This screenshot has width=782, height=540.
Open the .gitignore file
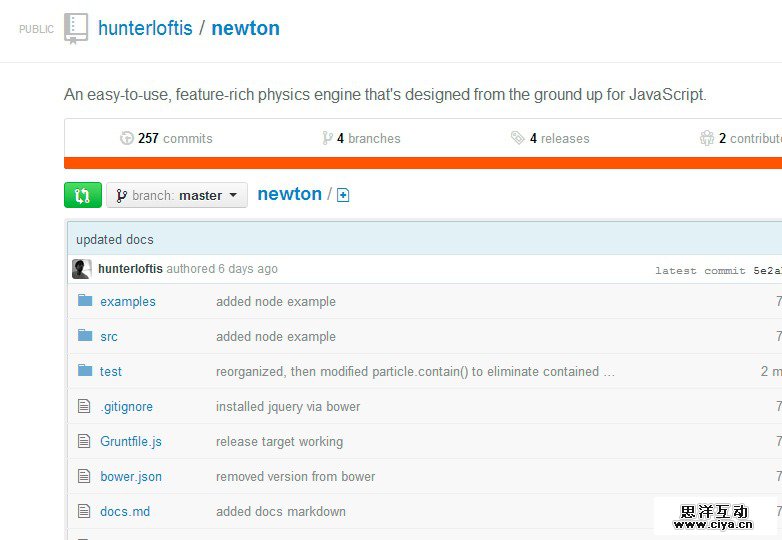[x=127, y=407]
